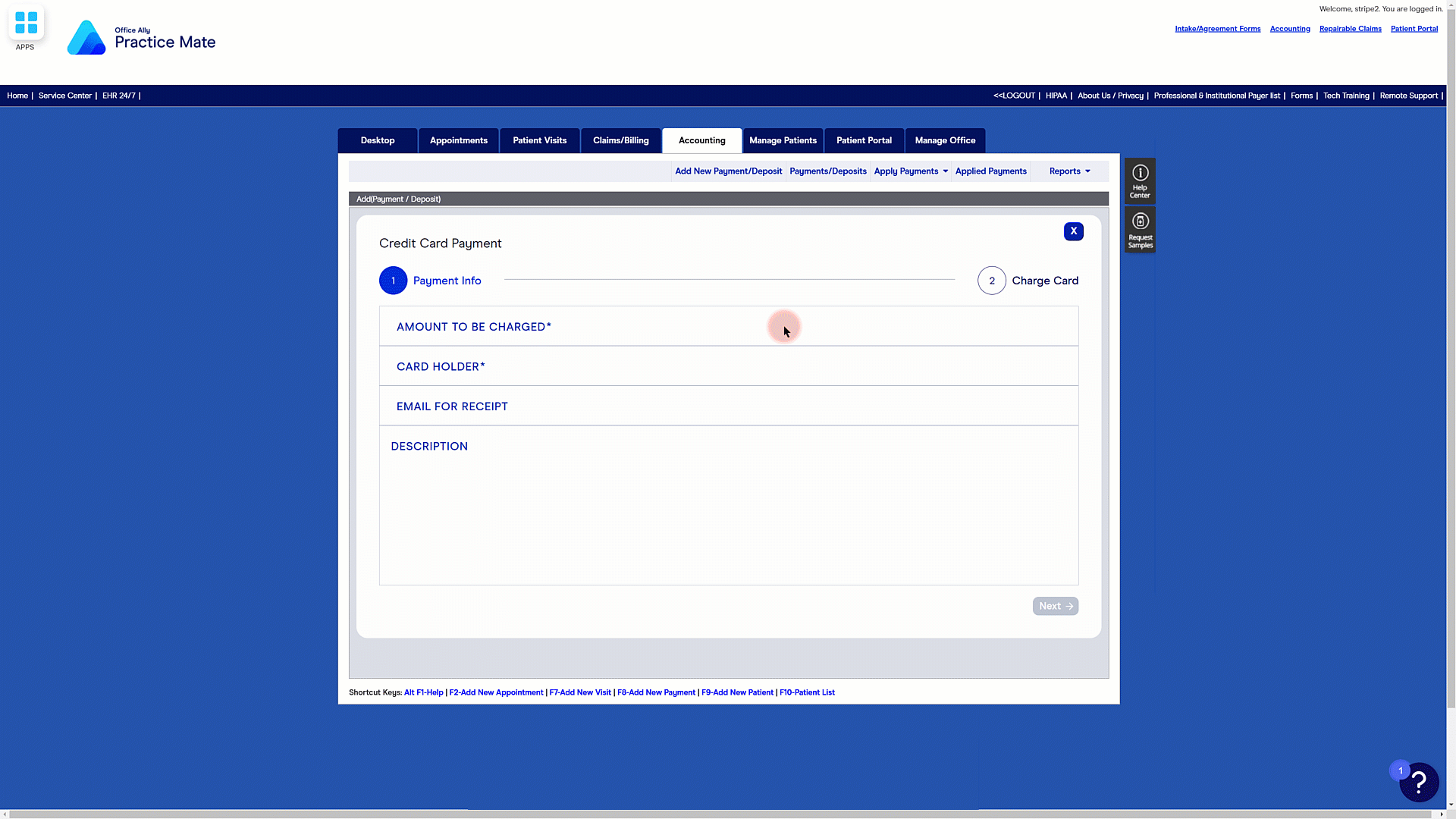Open the APPS grid icon

pyautogui.click(x=26, y=24)
